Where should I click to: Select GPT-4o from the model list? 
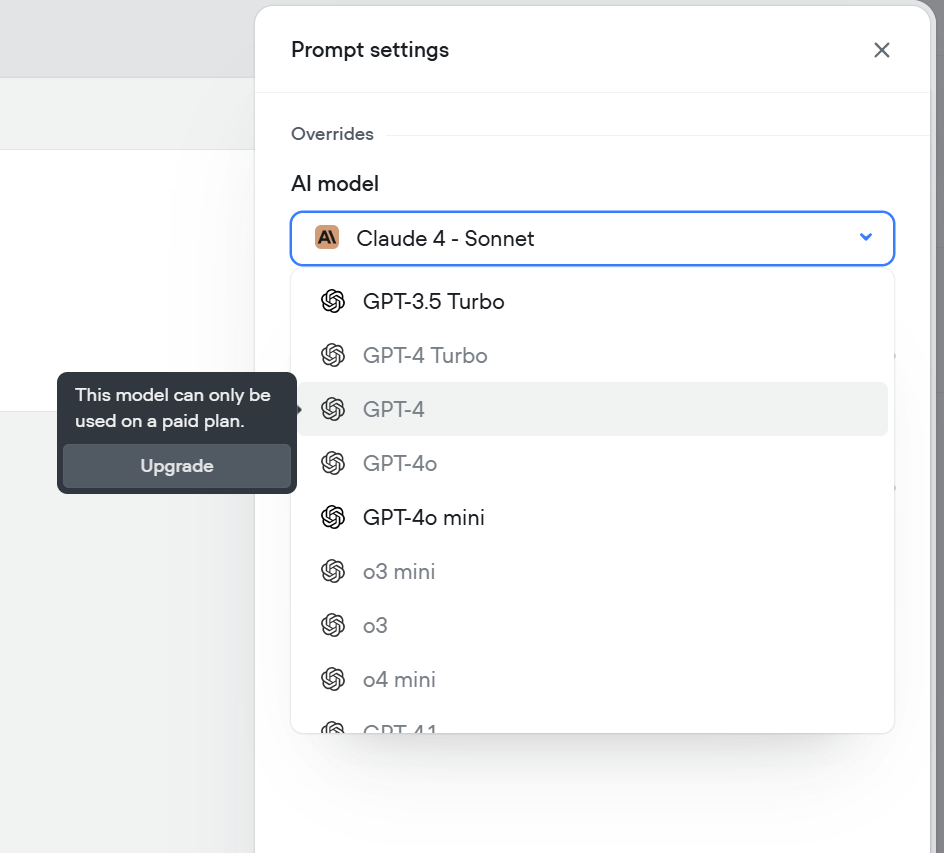592,464
